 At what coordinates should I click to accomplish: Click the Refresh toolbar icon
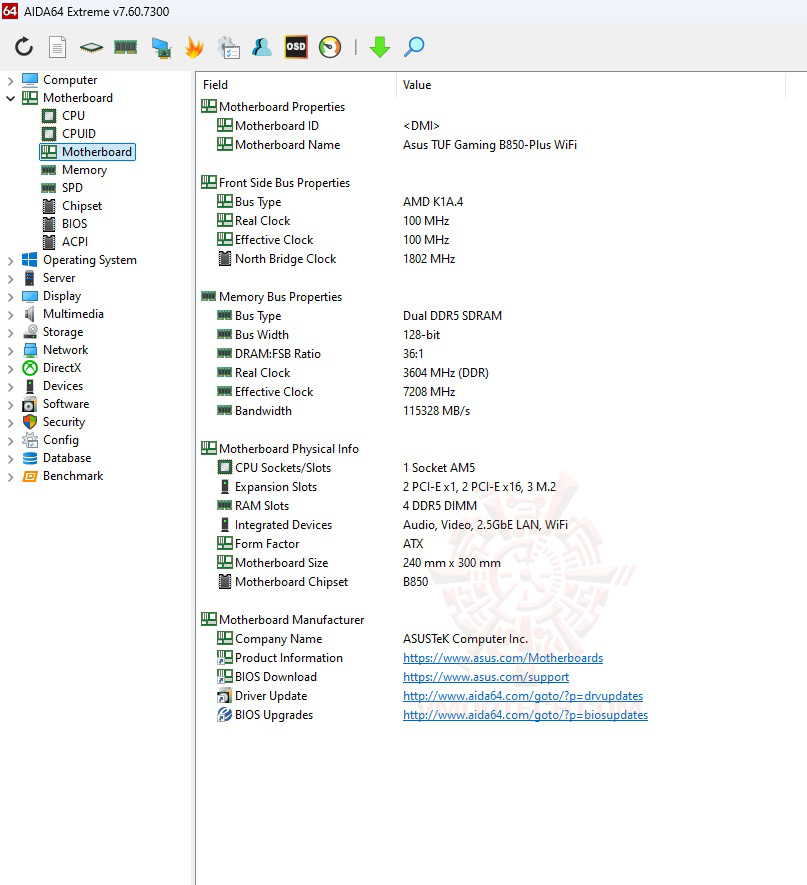[24, 47]
